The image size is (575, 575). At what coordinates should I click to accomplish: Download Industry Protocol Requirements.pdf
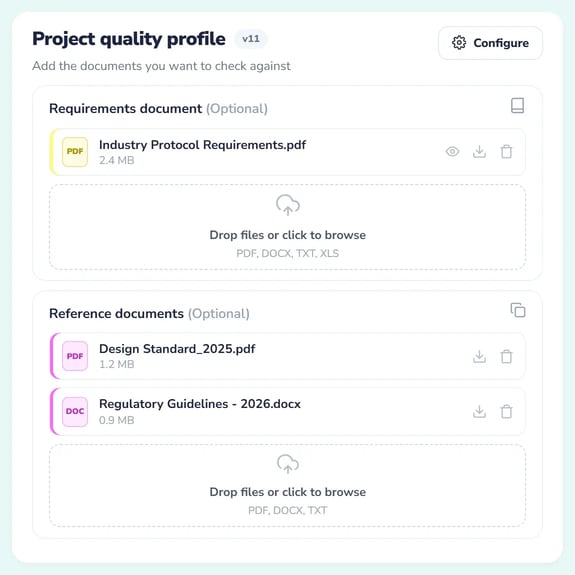pyautogui.click(x=479, y=151)
